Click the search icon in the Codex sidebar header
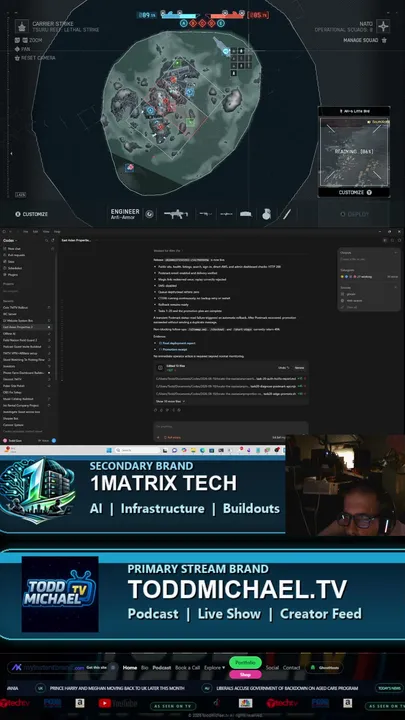405x720 pixels. 46,240
